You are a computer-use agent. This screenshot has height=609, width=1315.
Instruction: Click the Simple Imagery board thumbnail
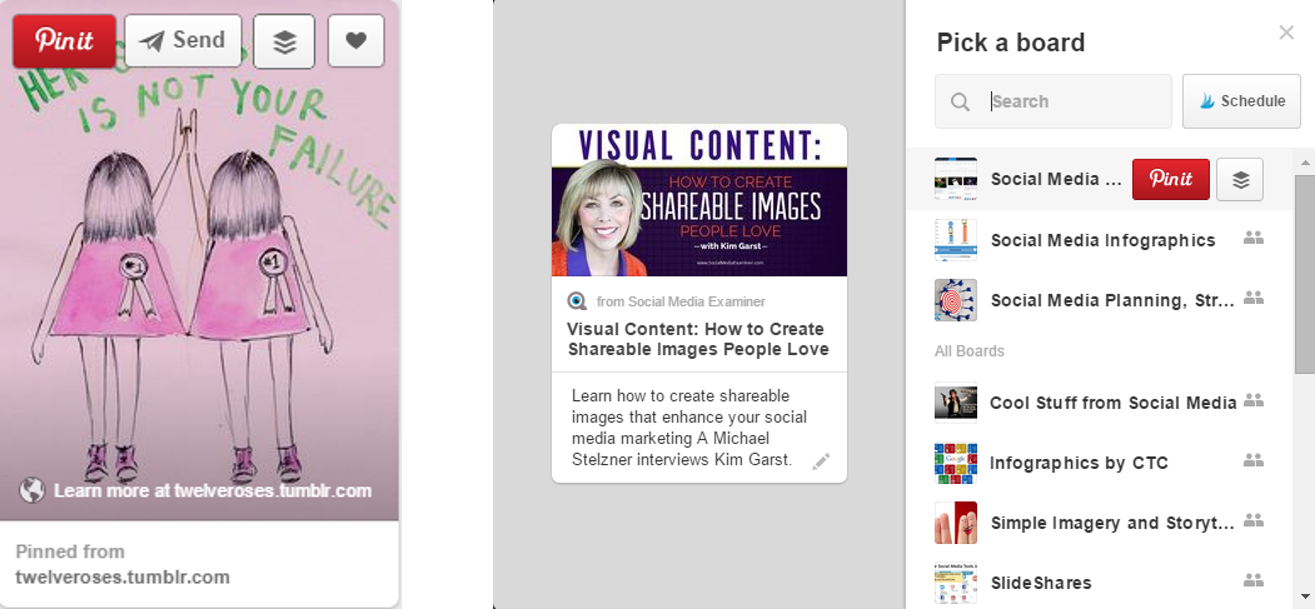(955, 523)
